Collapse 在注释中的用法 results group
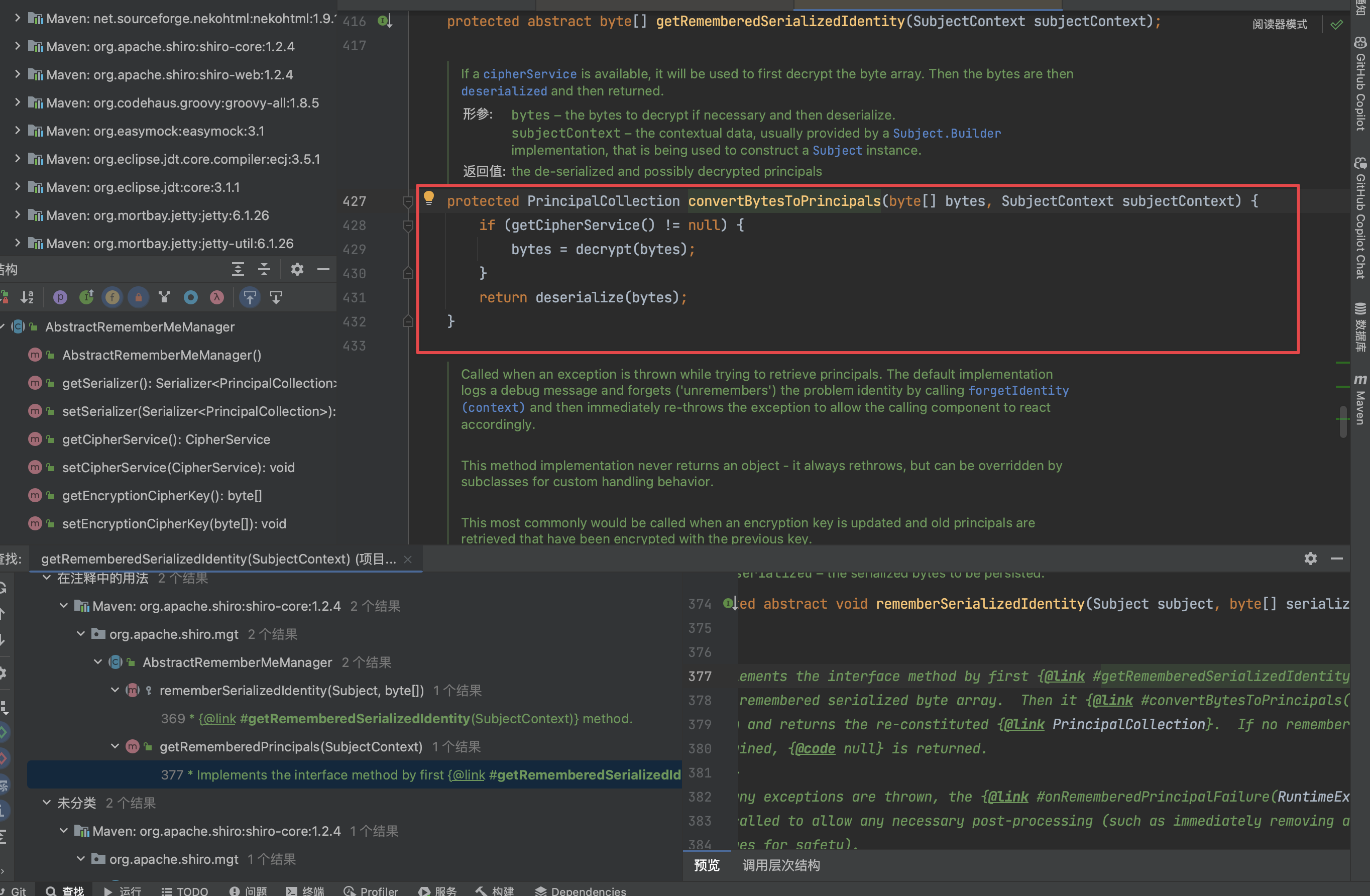This screenshot has width=1370, height=896. (47, 578)
